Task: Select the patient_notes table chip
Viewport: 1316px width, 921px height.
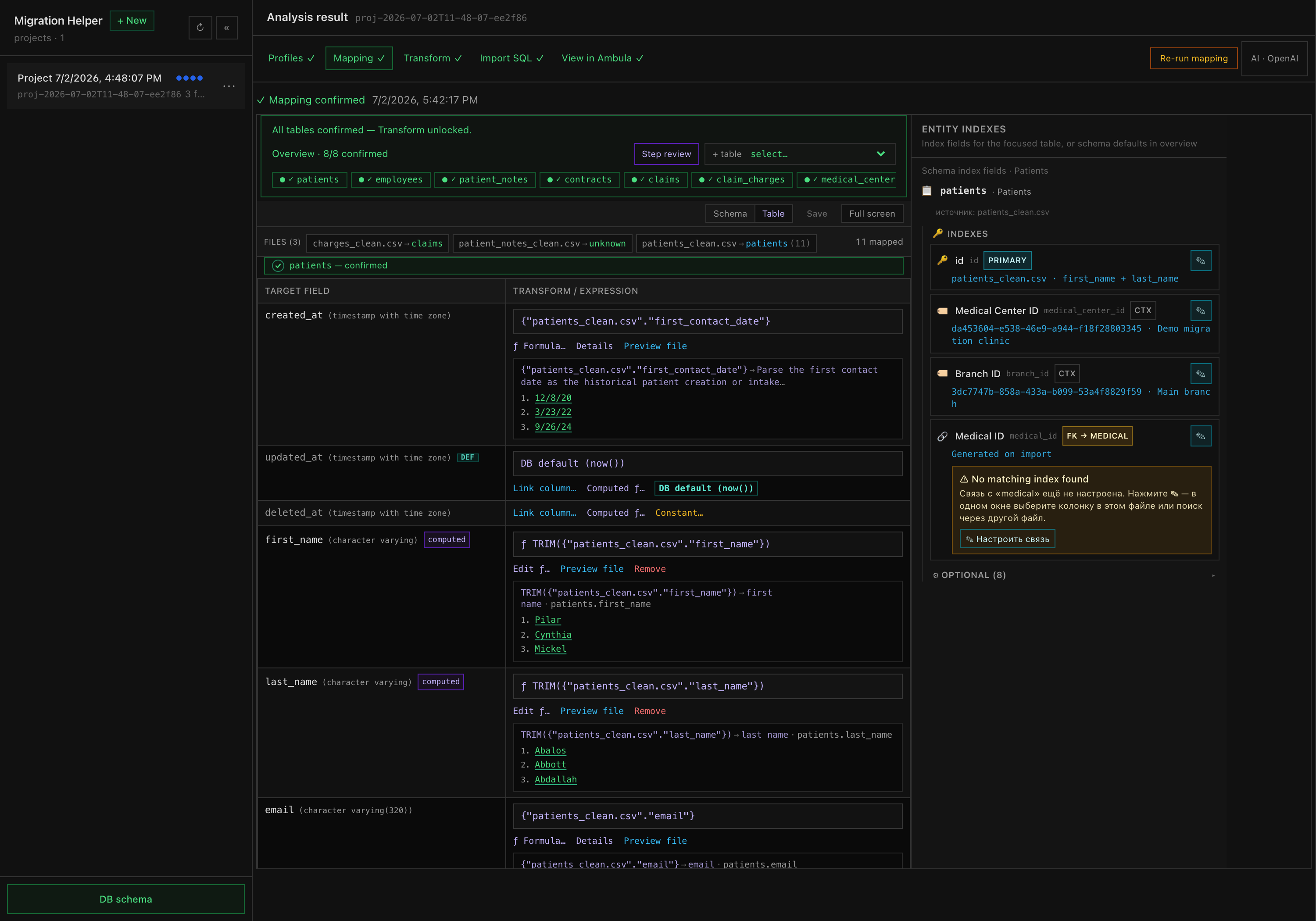Action: point(485,180)
